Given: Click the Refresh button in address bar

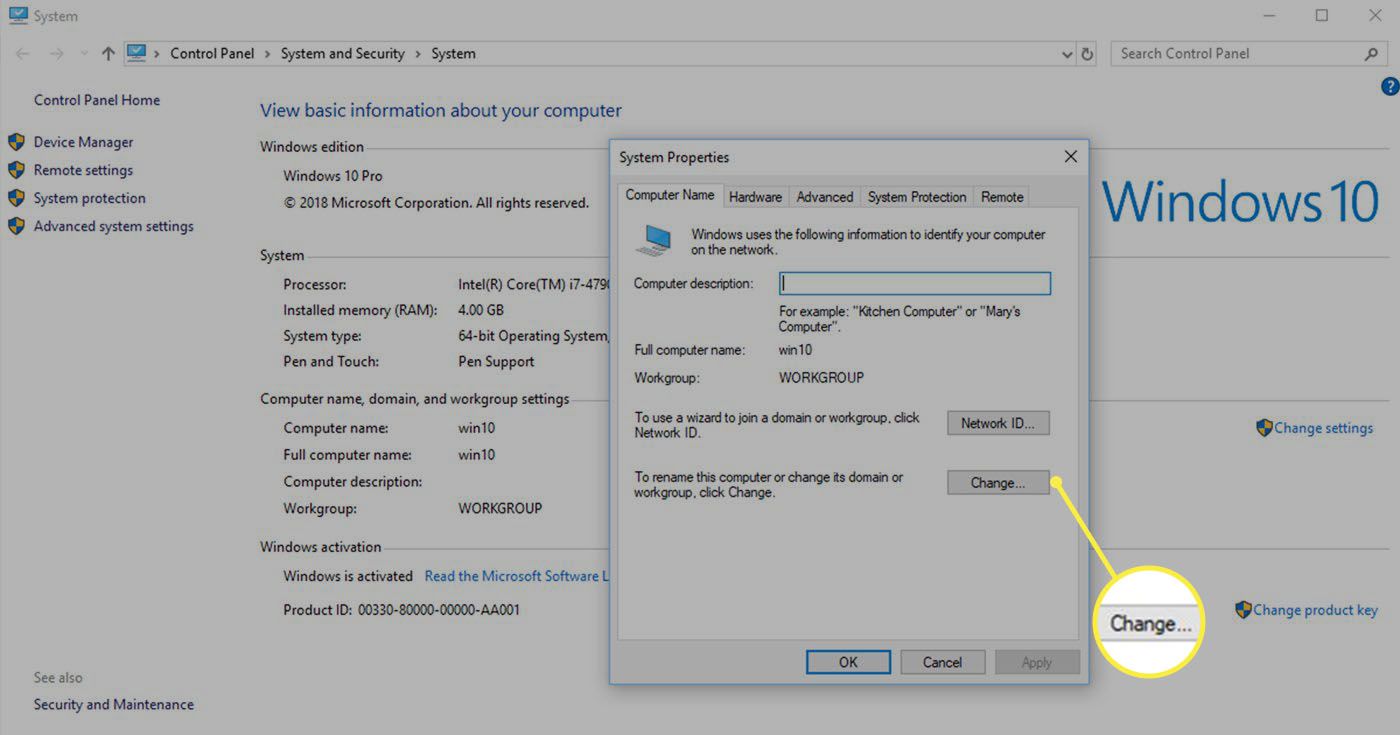Looking at the screenshot, I should click(1087, 55).
